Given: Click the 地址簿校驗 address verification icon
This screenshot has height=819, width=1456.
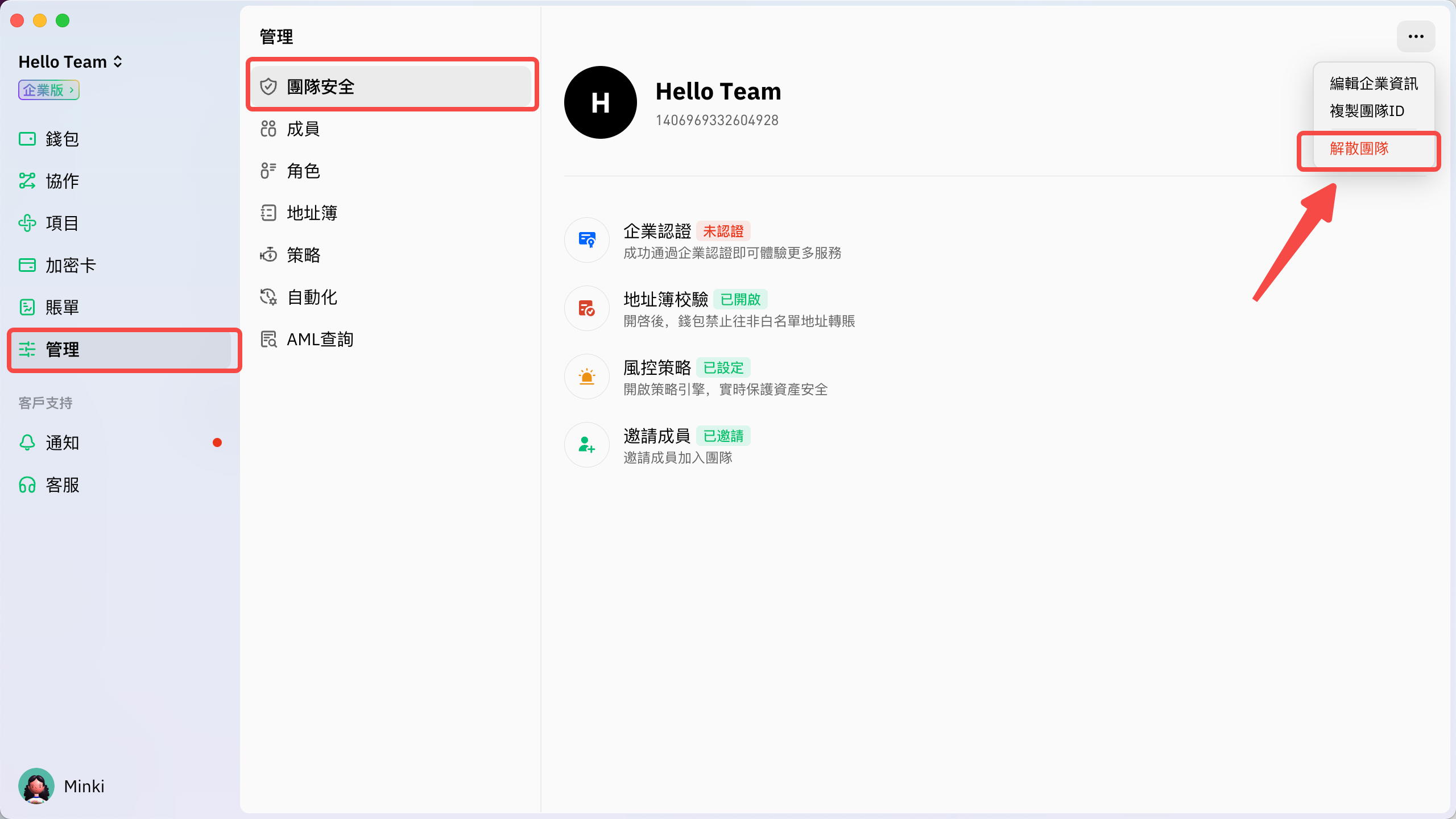Looking at the screenshot, I should pyautogui.click(x=586, y=308).
